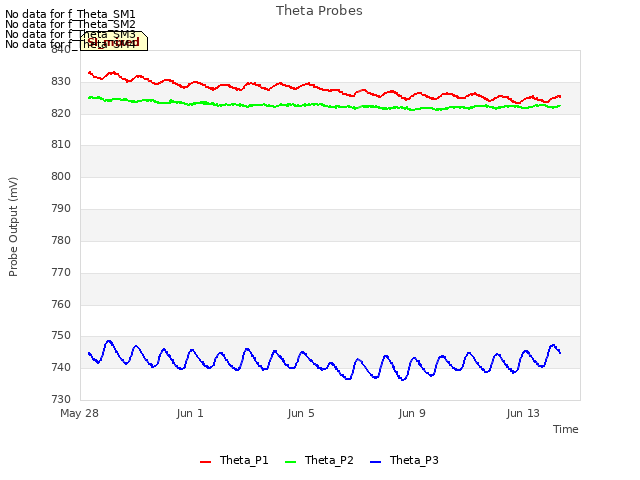Click the "Jun 1" date tick label
Image resolution: width=640 pixels, height=480 pixels.
coord(190,413)
